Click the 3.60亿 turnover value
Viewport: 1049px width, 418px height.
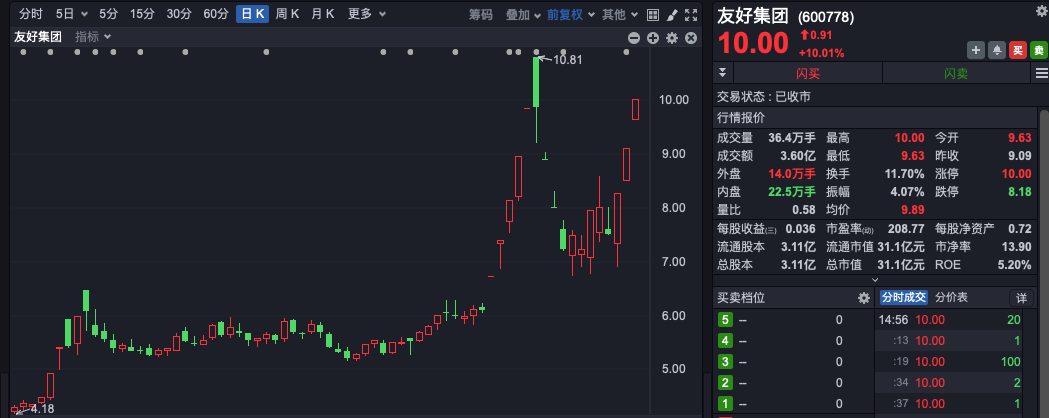pos(797,156)
